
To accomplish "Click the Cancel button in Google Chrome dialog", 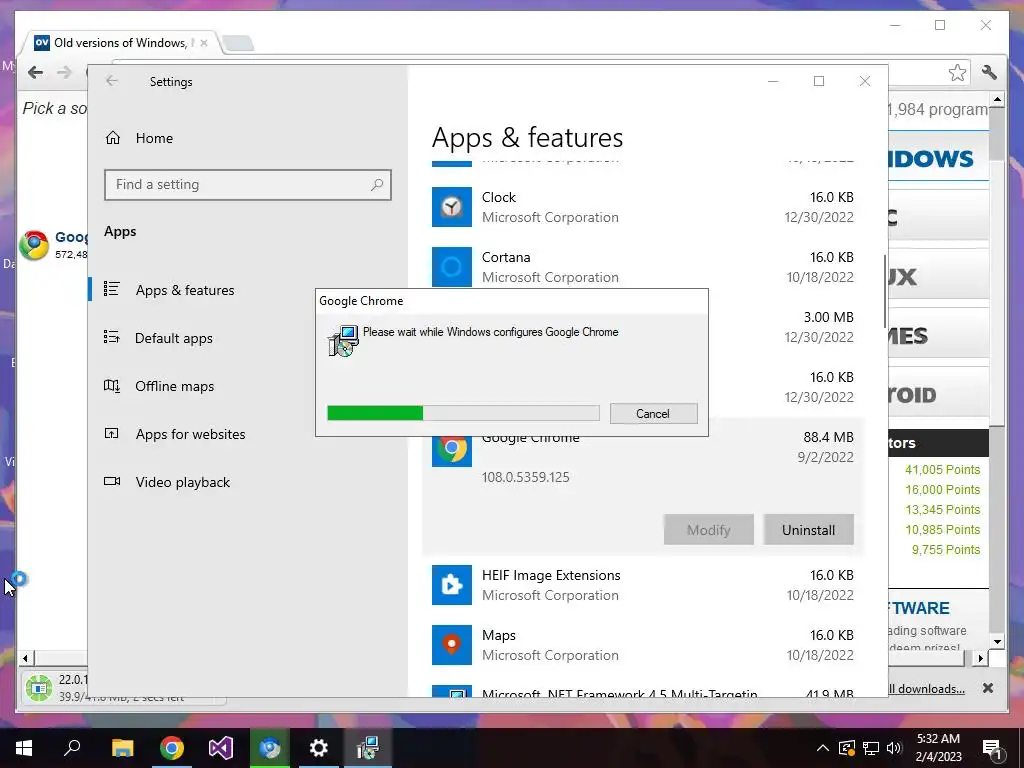I will point(653,413).
